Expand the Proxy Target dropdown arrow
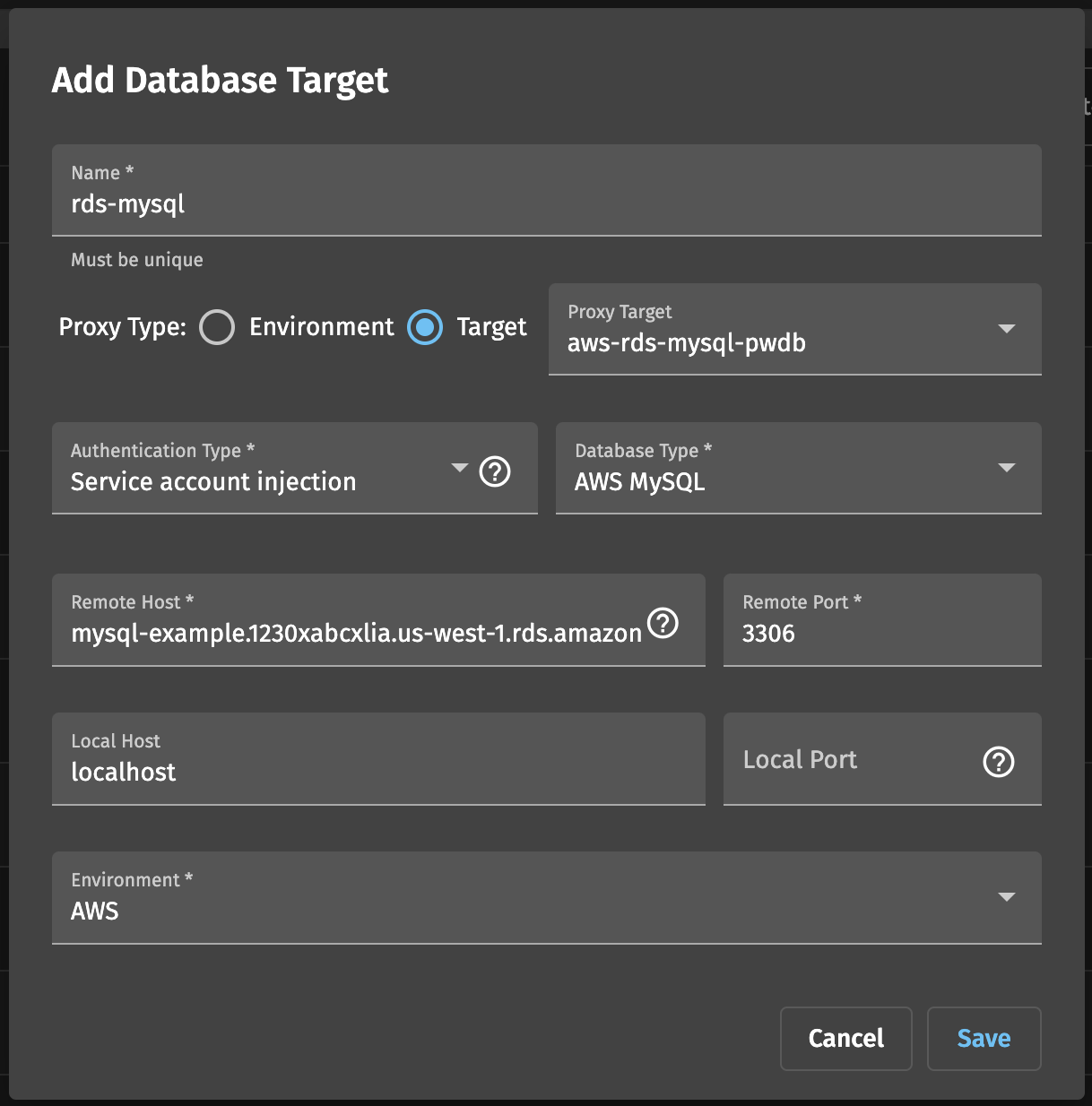Viewport: 1092px width, 1106px height. [x=1006, y=329]
